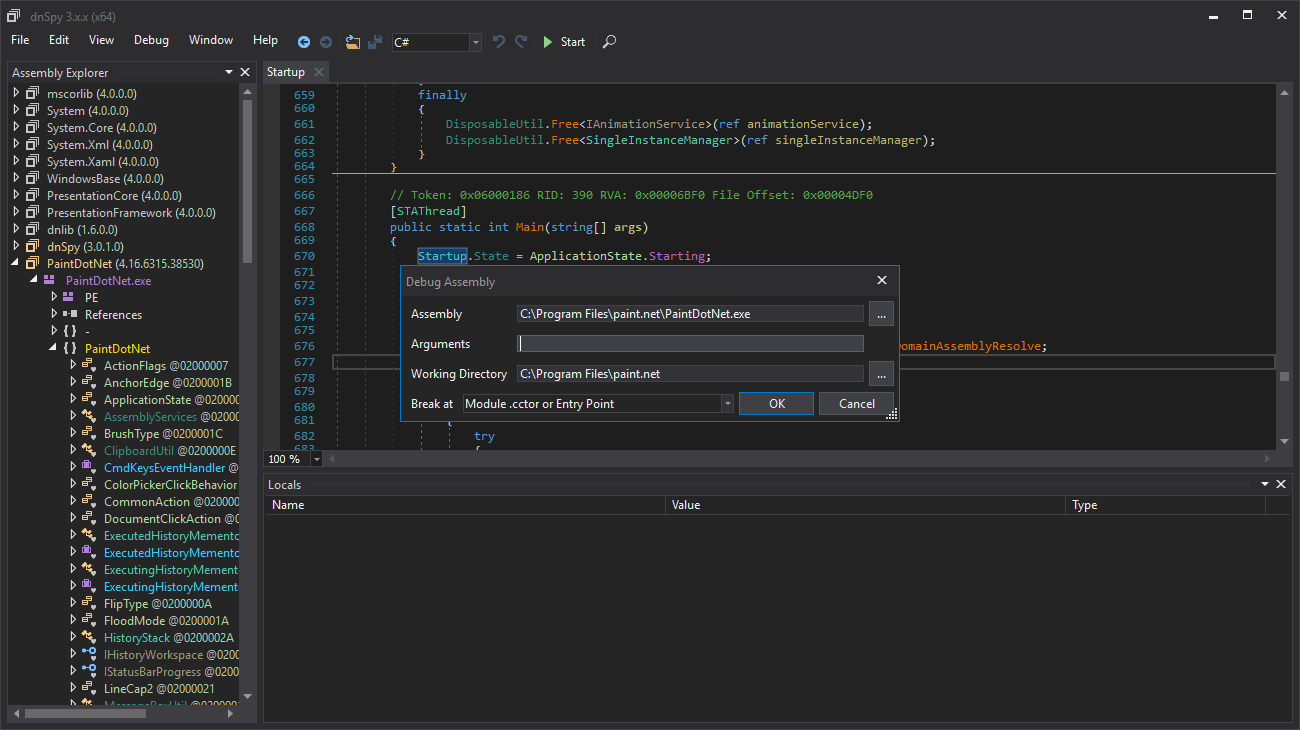Browse for Working Directory with ... button

(880, 374)
